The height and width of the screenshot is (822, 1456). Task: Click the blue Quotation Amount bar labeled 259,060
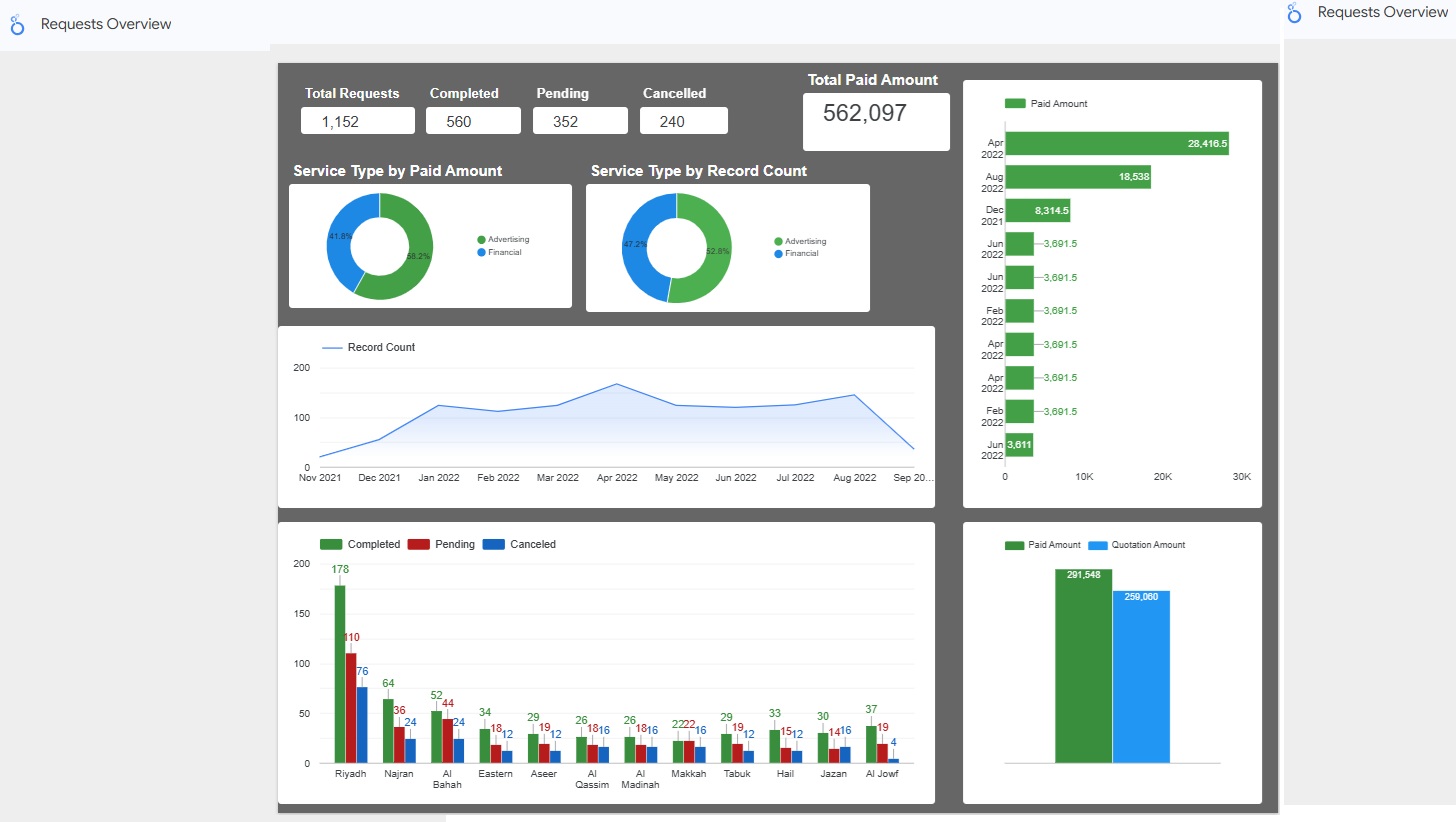click(1141, 677)
